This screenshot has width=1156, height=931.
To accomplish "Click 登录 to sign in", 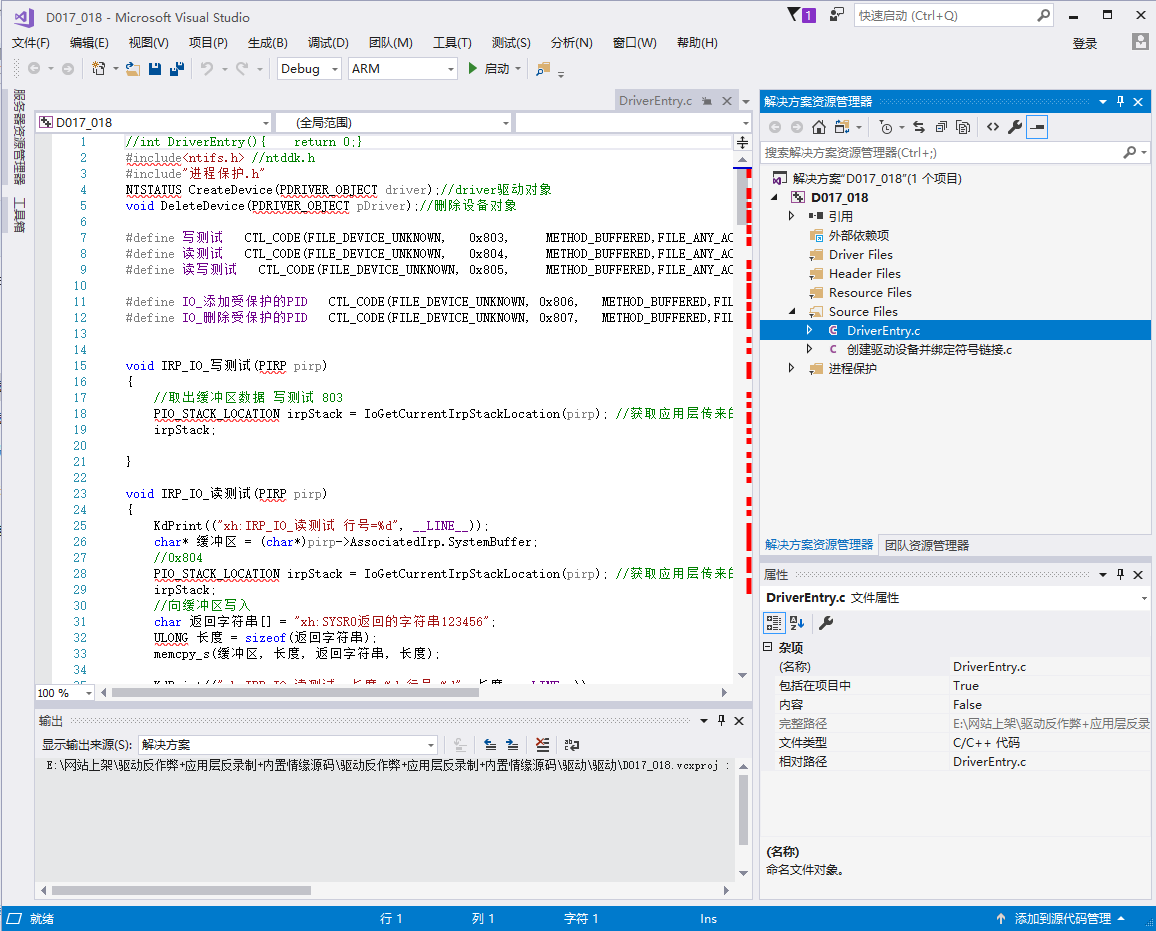I will 1085,43.
